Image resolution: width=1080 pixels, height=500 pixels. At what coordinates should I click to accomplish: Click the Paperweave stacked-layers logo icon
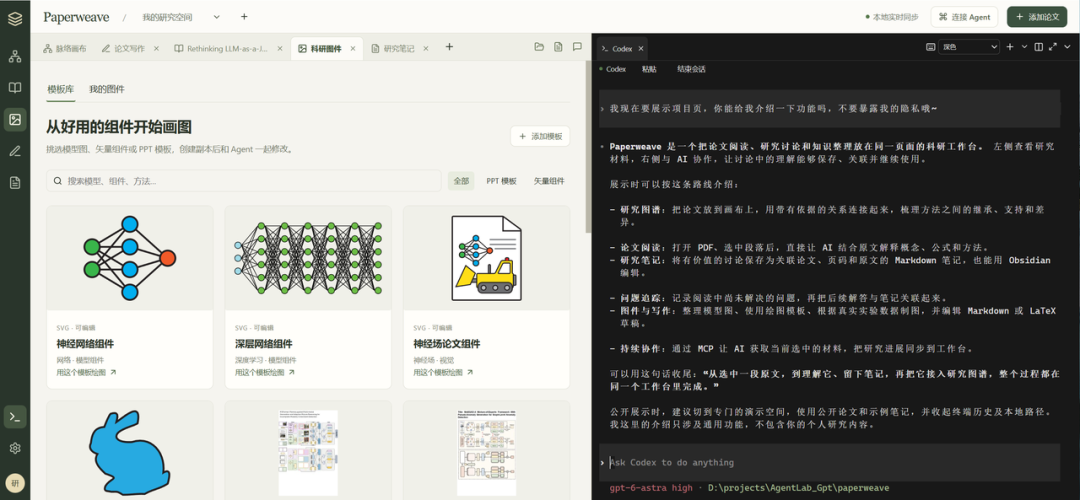coord(14,19)
